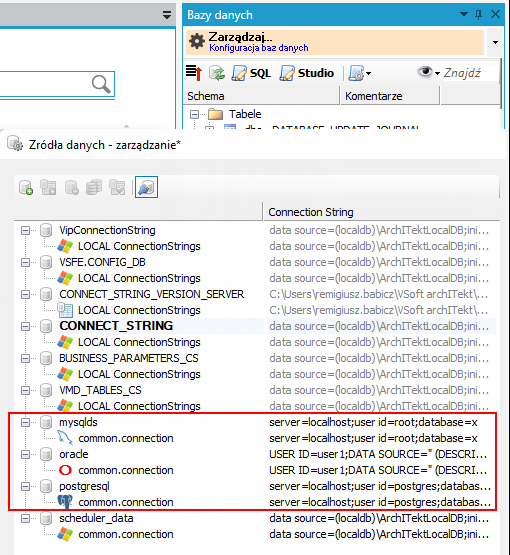Select the VMD_TABLES_CS tree item

[x=100, y=390]
